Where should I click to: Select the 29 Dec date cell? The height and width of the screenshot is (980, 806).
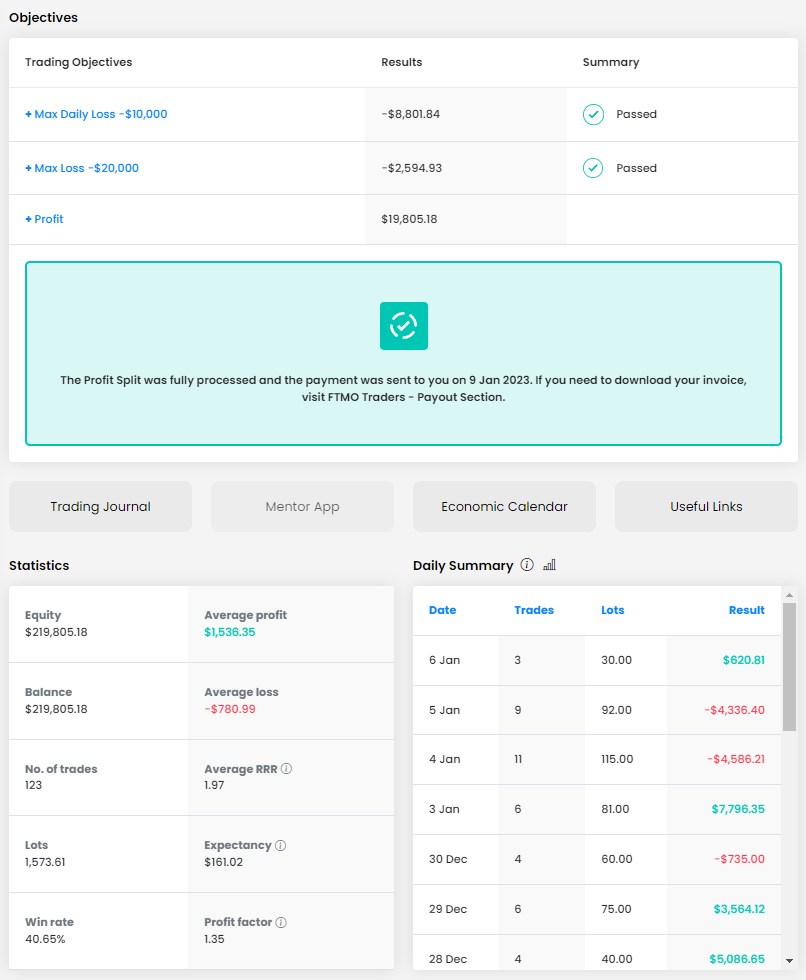click(448, 909)
